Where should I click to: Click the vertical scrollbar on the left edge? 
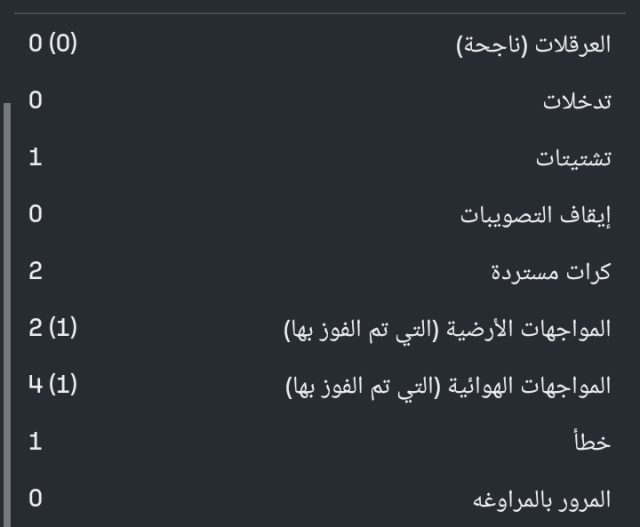click(x=6, y=300)
